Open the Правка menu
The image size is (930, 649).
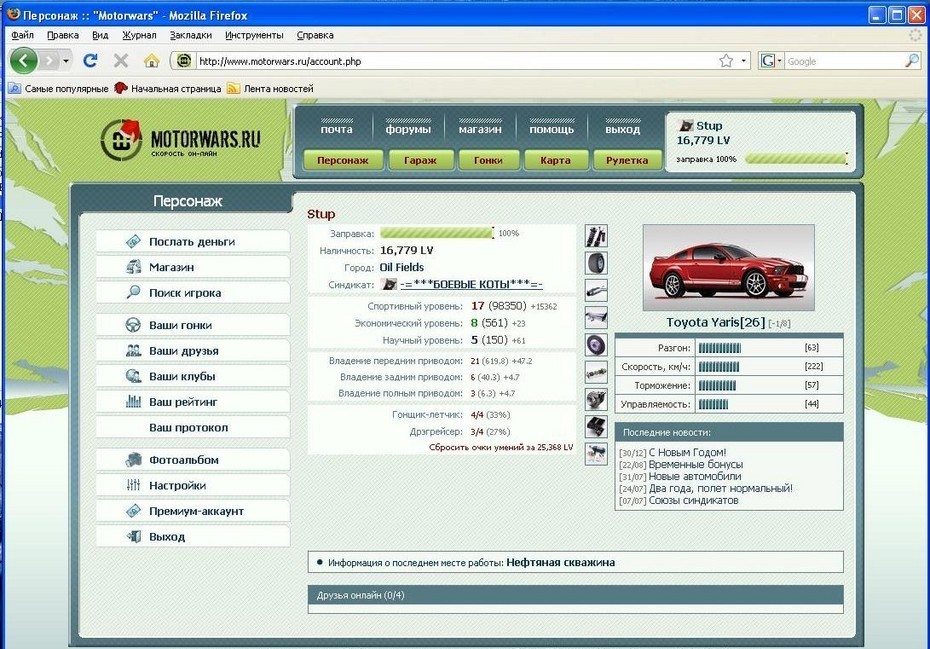click(63, 35)
